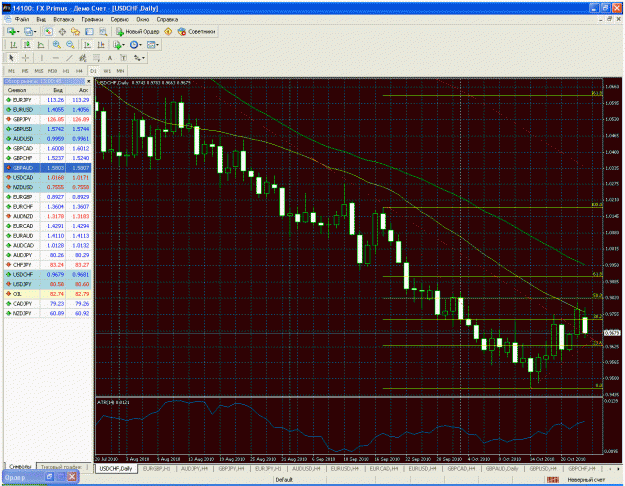Select the Fibonacci retracement tool
625x486 pixels.
96,58
